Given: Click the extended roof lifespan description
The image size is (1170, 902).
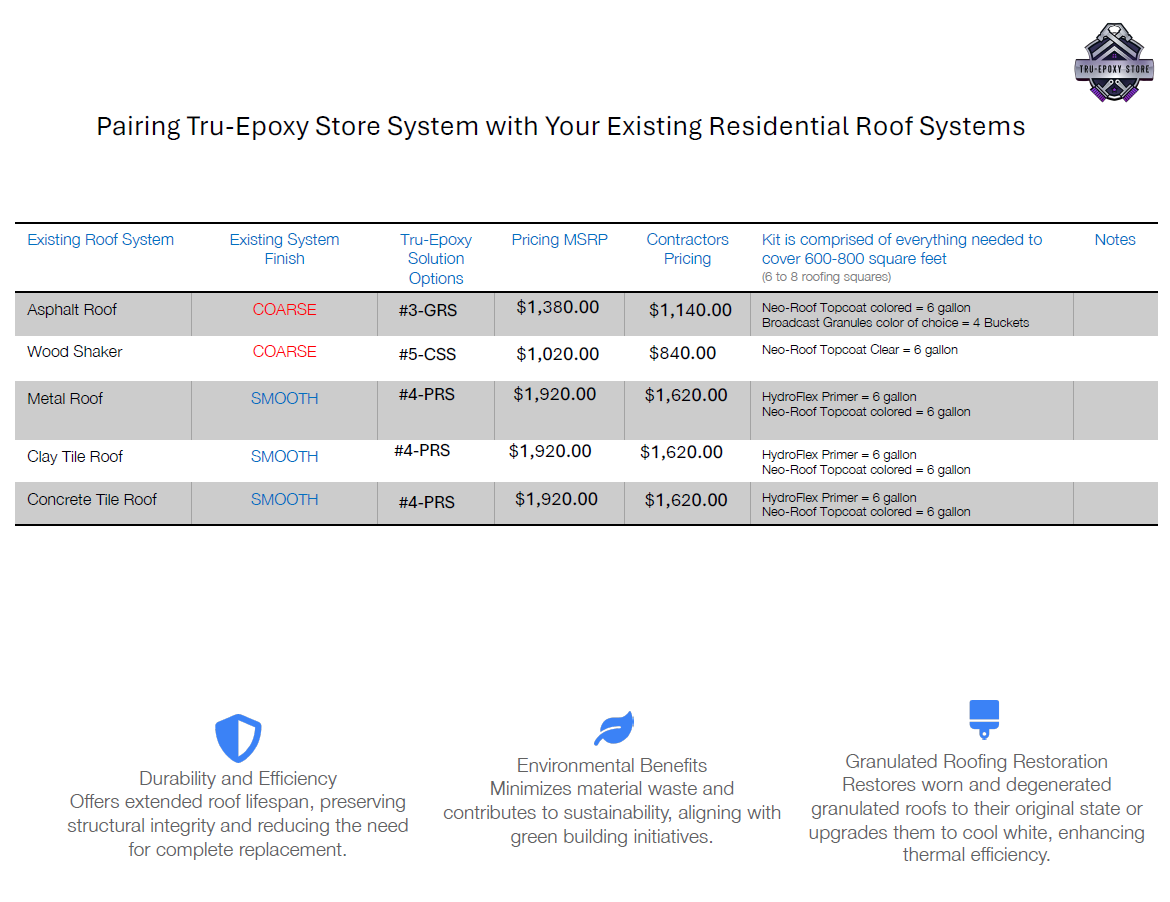Looking at the screenshot, I should [x=237, y=825].
